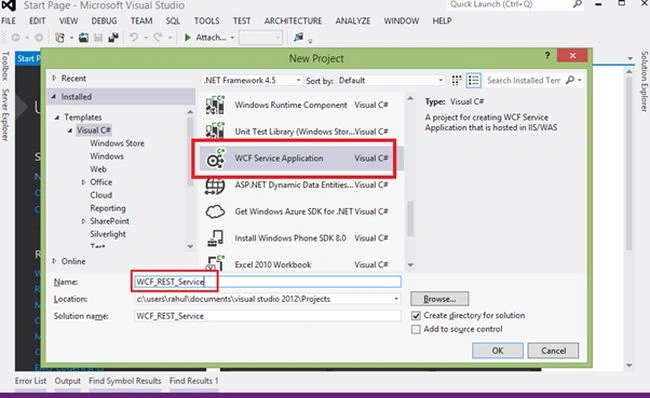Click the Cancel button
The image size is (650, 398).
[x=553, y=351]
